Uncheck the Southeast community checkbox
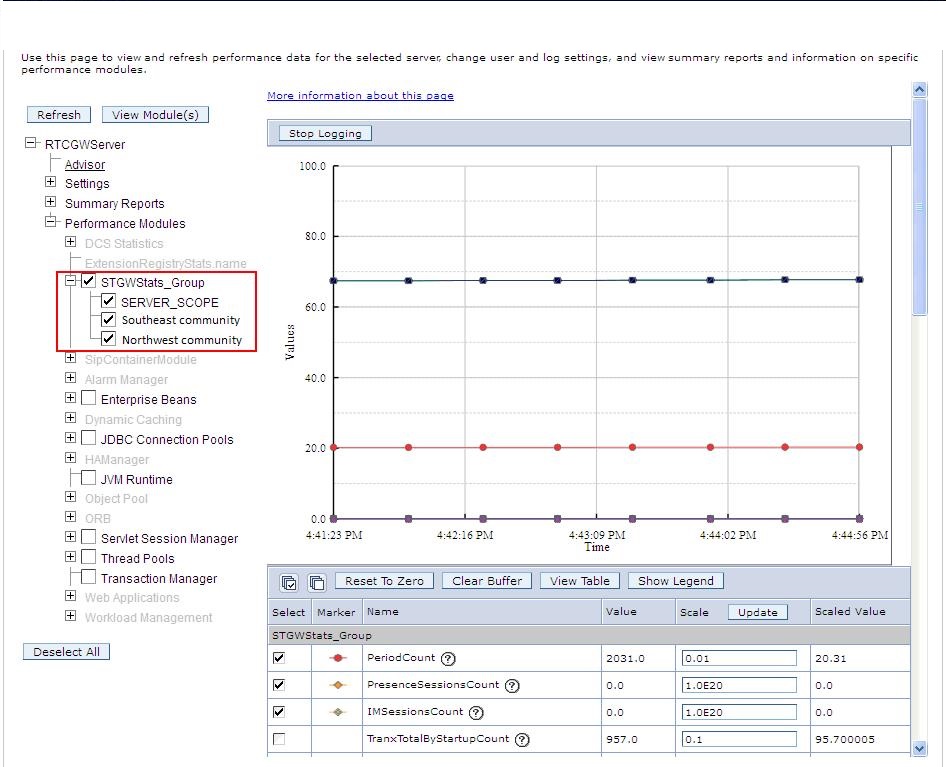946x767 pixels. coord(108,320)
